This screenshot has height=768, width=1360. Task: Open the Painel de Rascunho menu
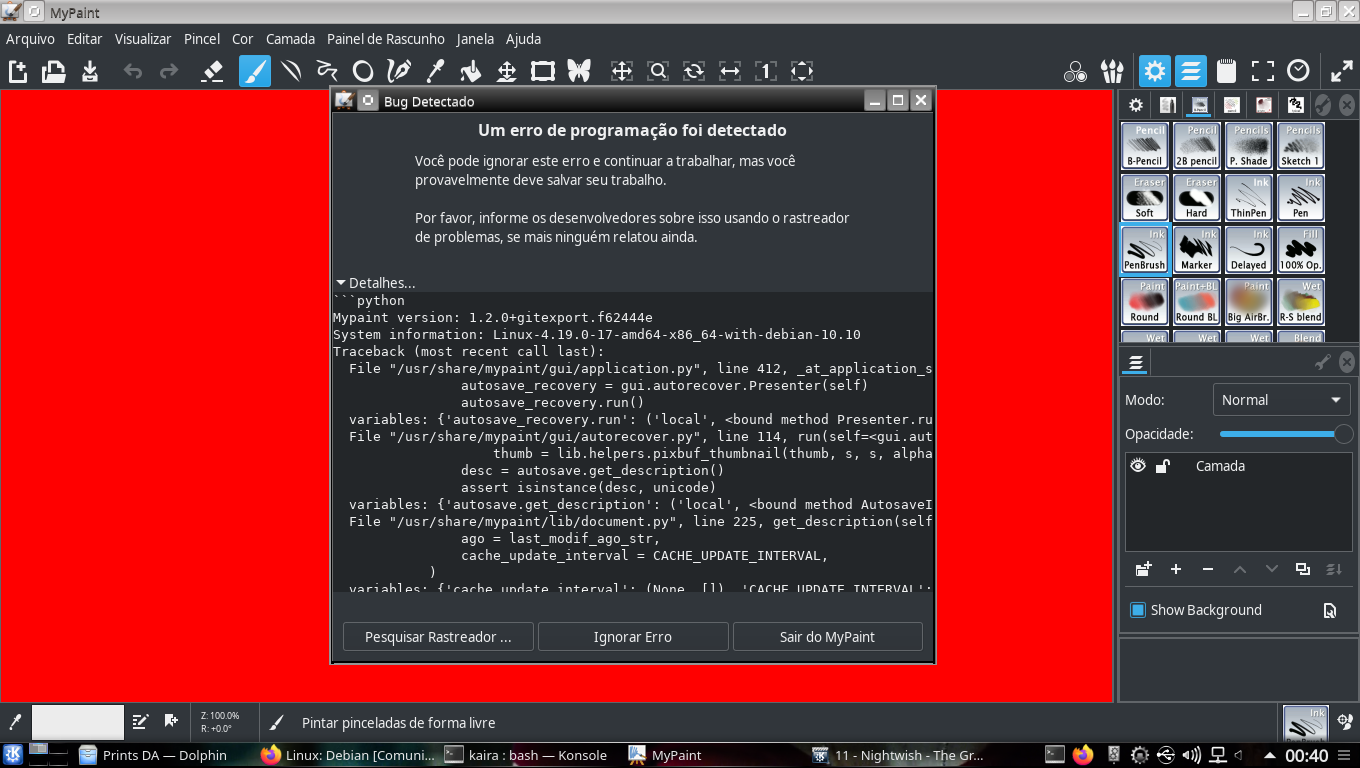[386, 39]
